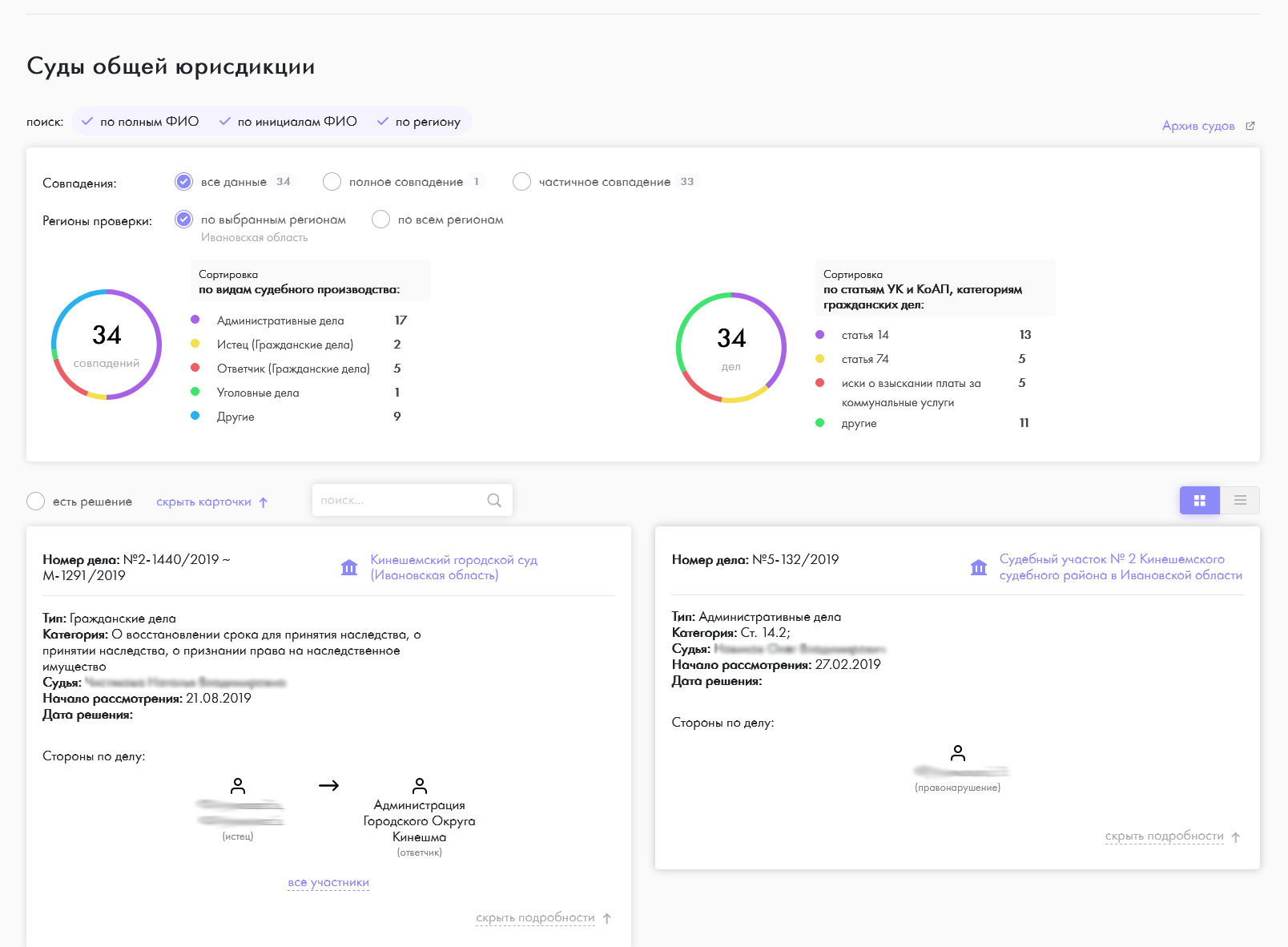Enable the 'есть решение' filter
This screenshot has height=947, width=1288.
click(36, 502)
